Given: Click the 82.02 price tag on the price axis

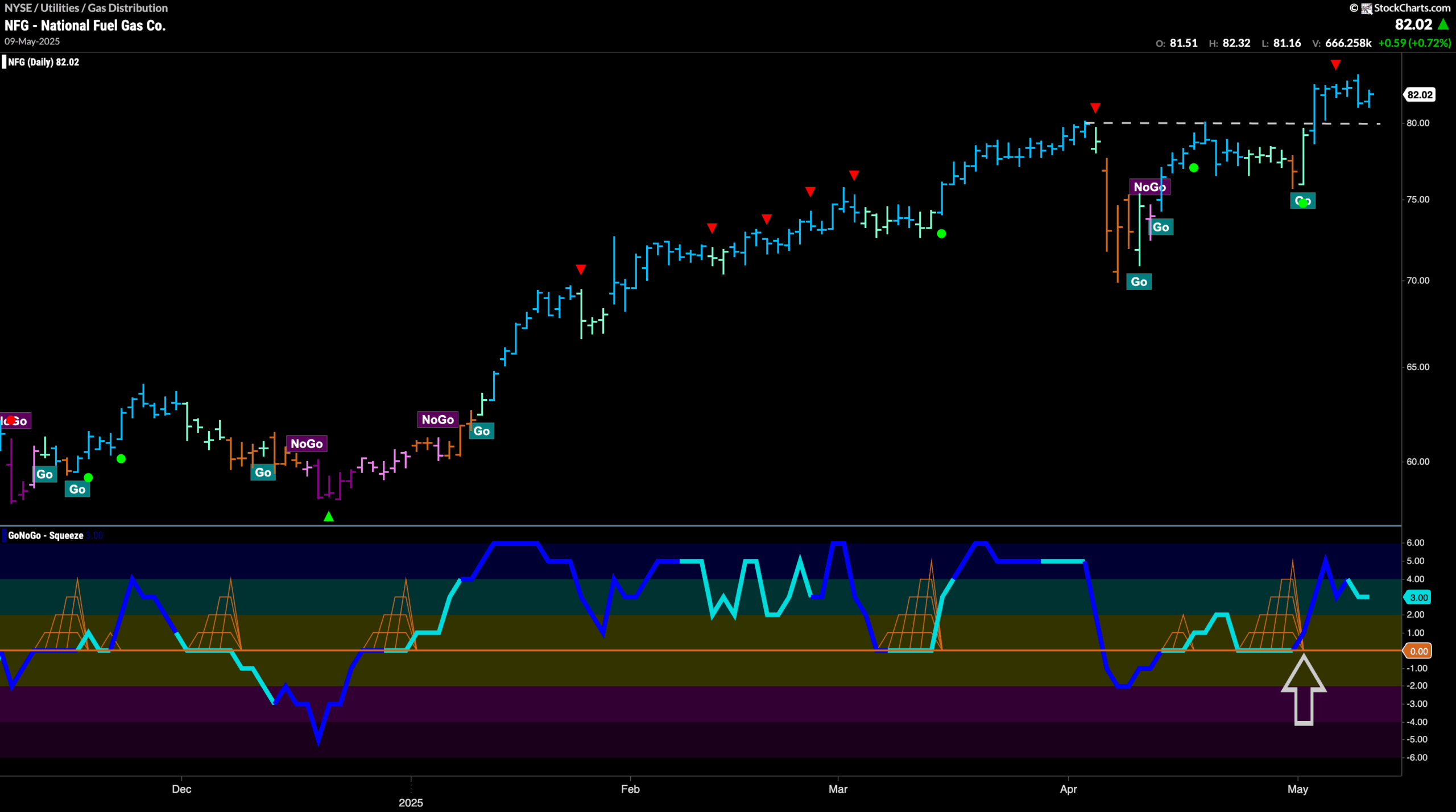Looking at the screenshot, I should 1420,95.
